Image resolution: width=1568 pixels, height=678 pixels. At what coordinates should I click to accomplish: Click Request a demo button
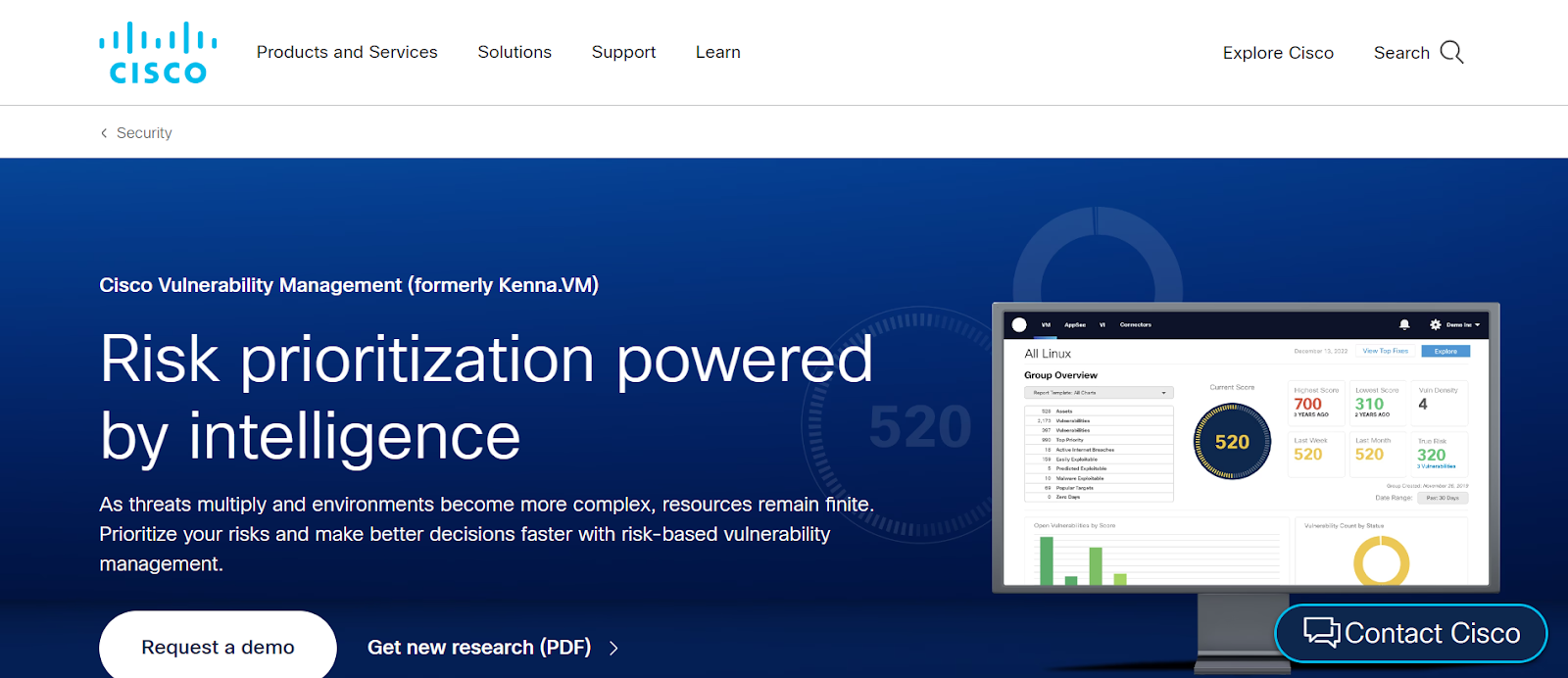point(218,647)
